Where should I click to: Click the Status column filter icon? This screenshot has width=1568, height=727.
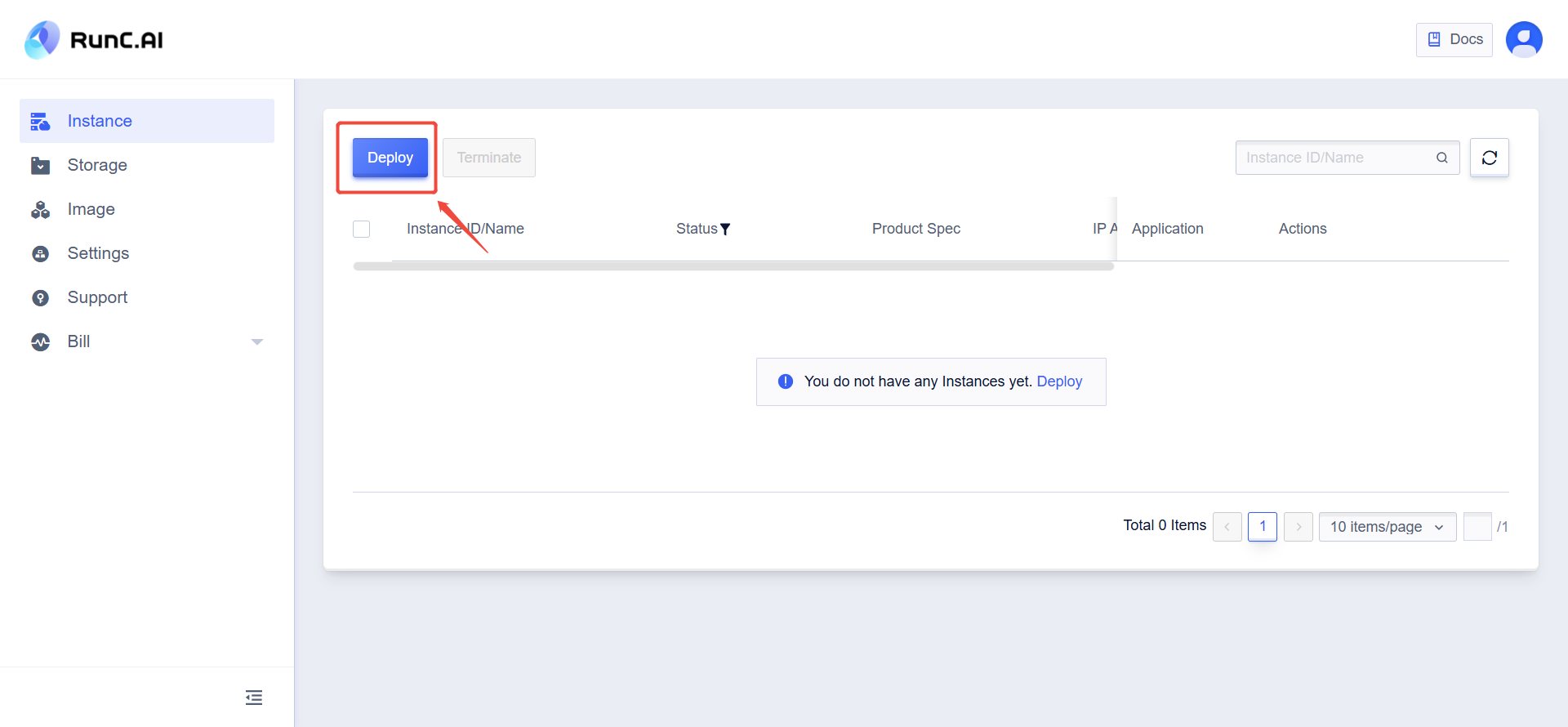pos(725,230)
